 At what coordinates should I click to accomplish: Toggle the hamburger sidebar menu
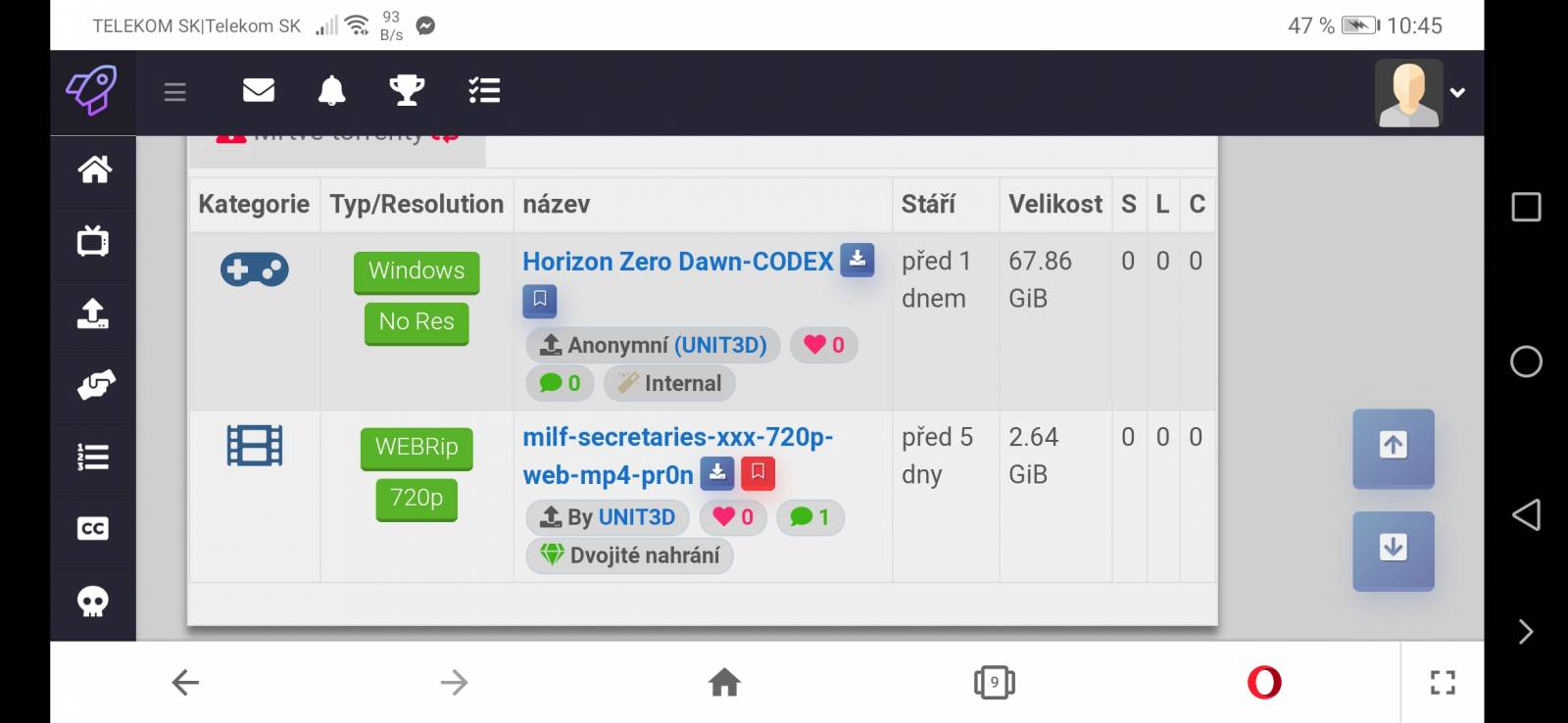tap(175, 92)
